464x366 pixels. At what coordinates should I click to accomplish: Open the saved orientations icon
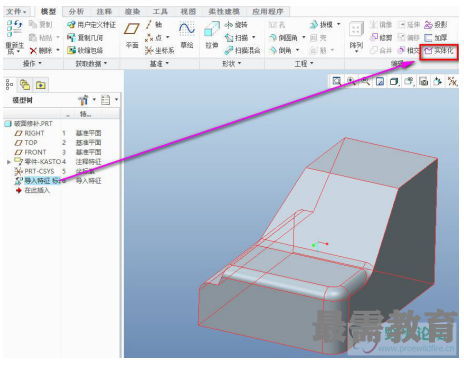409,81
